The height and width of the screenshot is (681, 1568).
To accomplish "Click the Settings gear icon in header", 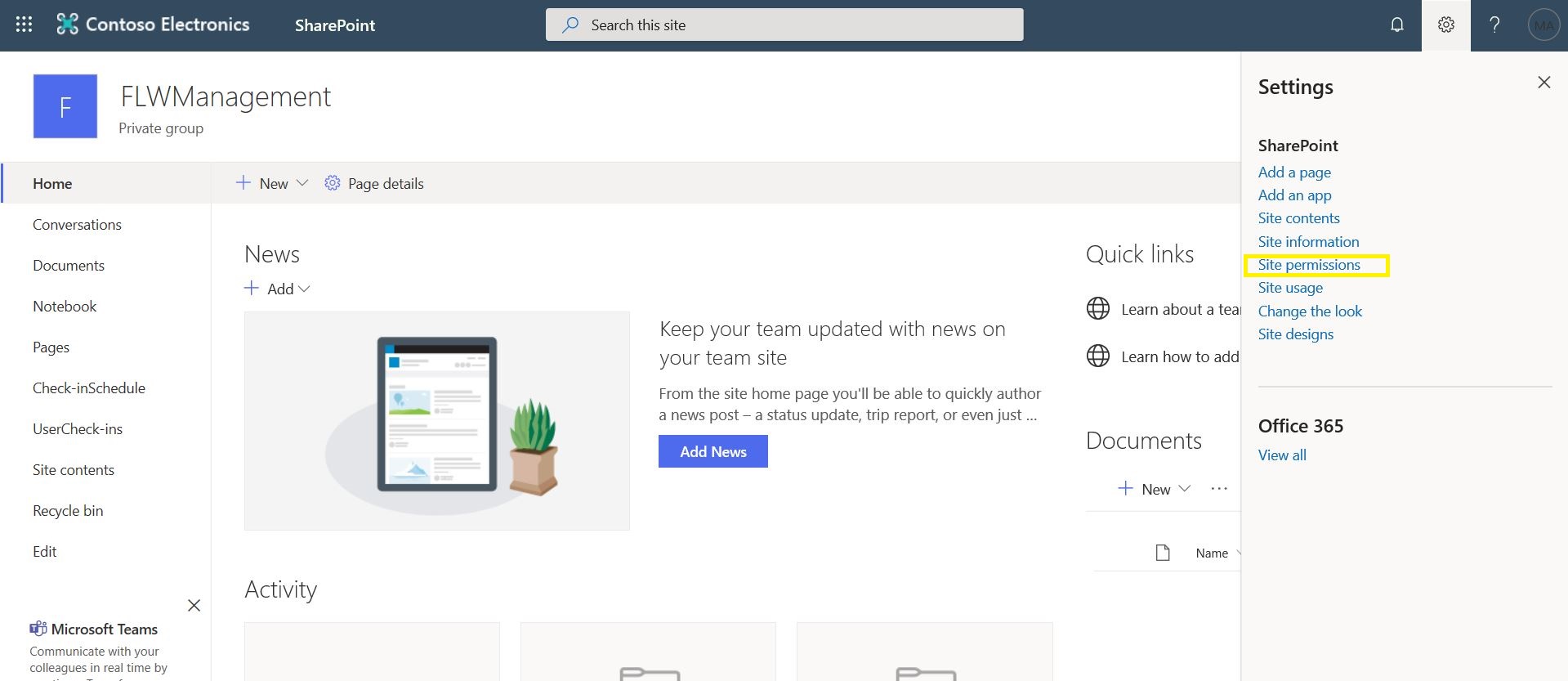I will pos(1446,25).
